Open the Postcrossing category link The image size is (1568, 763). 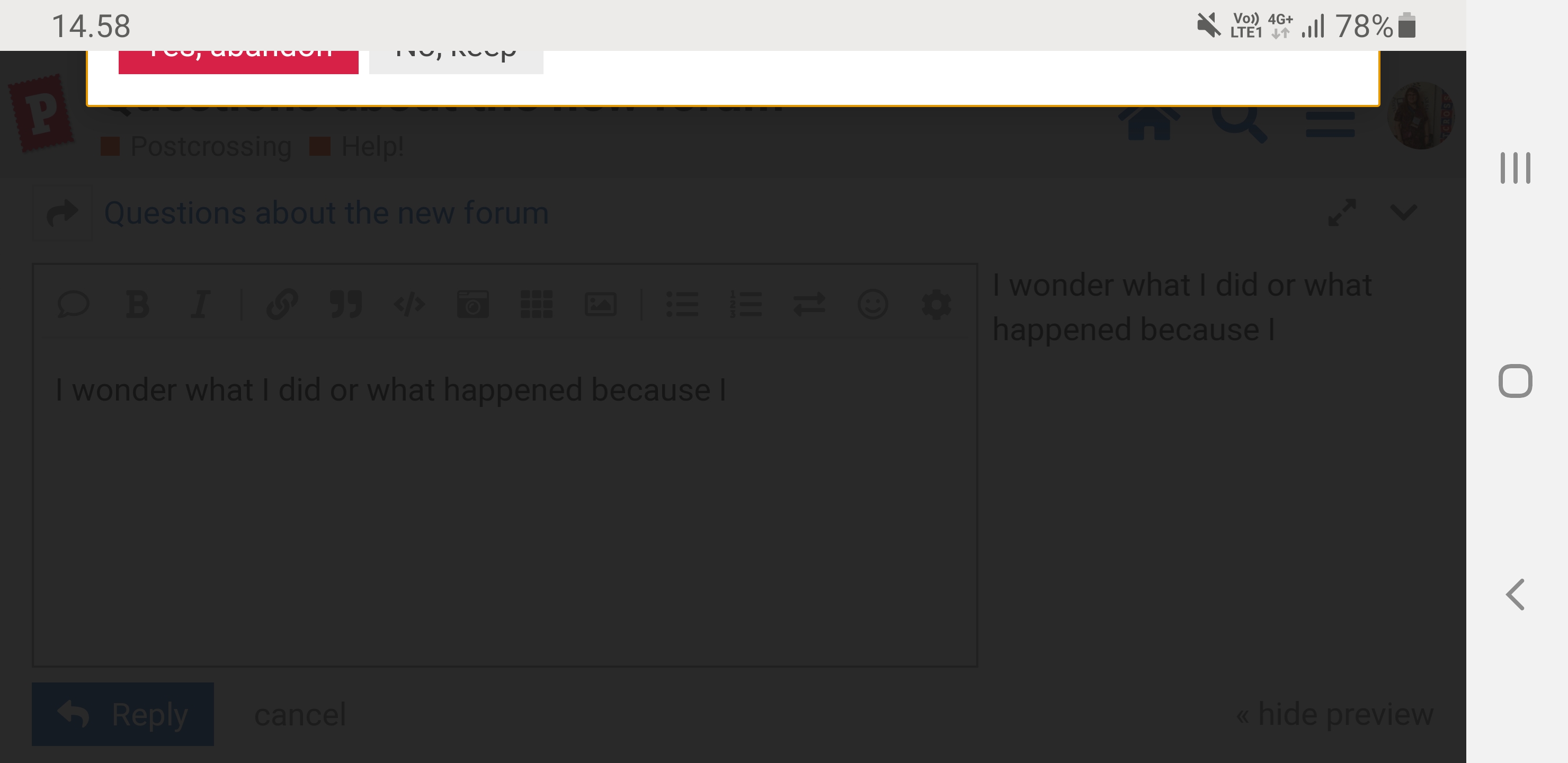pos(196,146)
